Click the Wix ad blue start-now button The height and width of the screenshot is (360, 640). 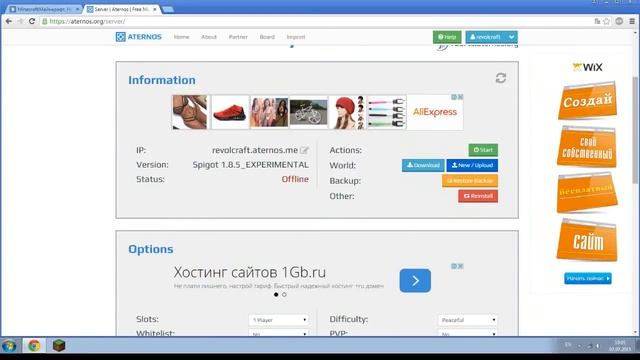(588, 278)
